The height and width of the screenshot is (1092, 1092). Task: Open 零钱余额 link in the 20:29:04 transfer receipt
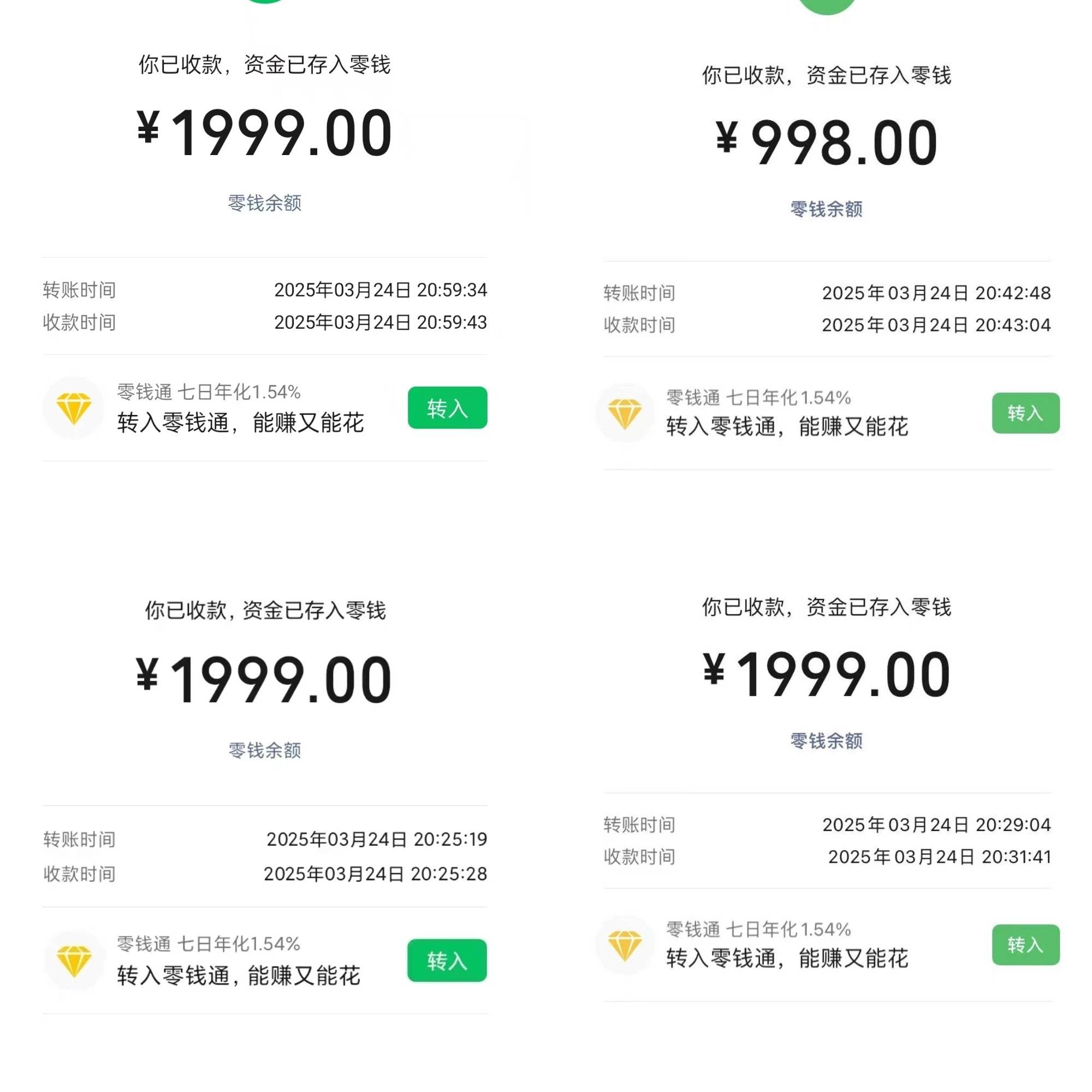[826, 741]
